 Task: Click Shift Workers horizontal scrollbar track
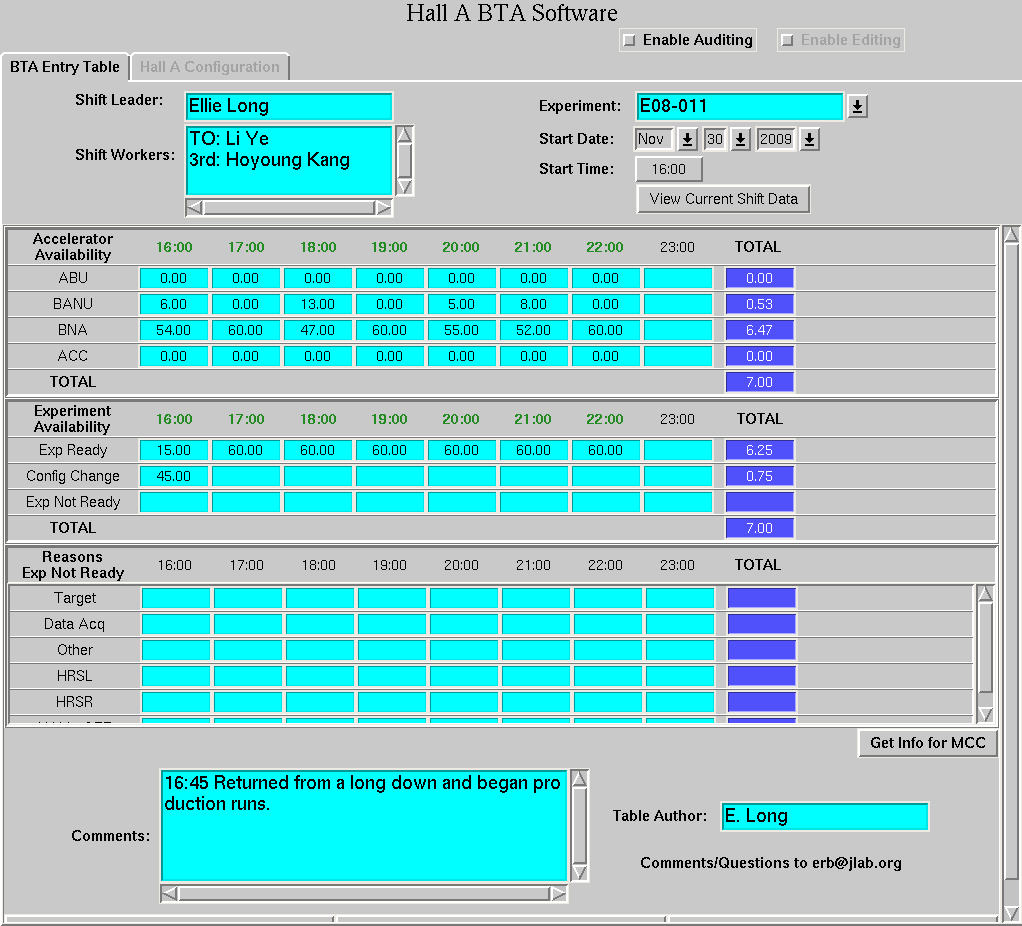click(289, 208)
